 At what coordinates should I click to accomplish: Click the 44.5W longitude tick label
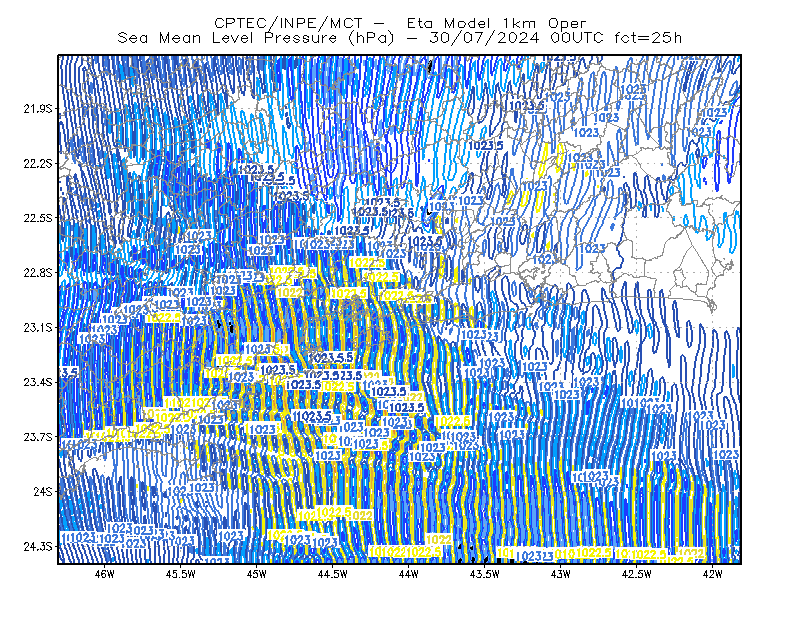click(x=333, y=574)
